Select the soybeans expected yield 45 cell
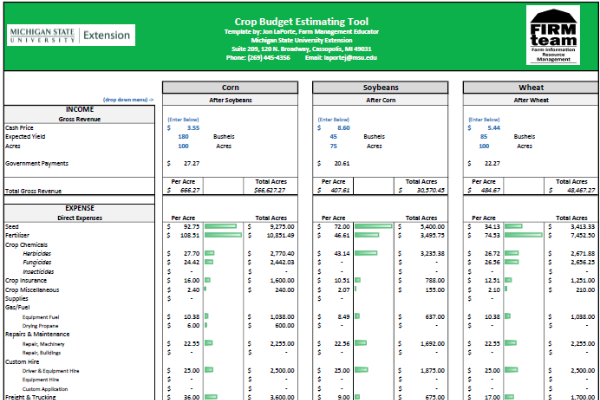The width and height of the screenshot is (600, 400). [x=347, y=136]
